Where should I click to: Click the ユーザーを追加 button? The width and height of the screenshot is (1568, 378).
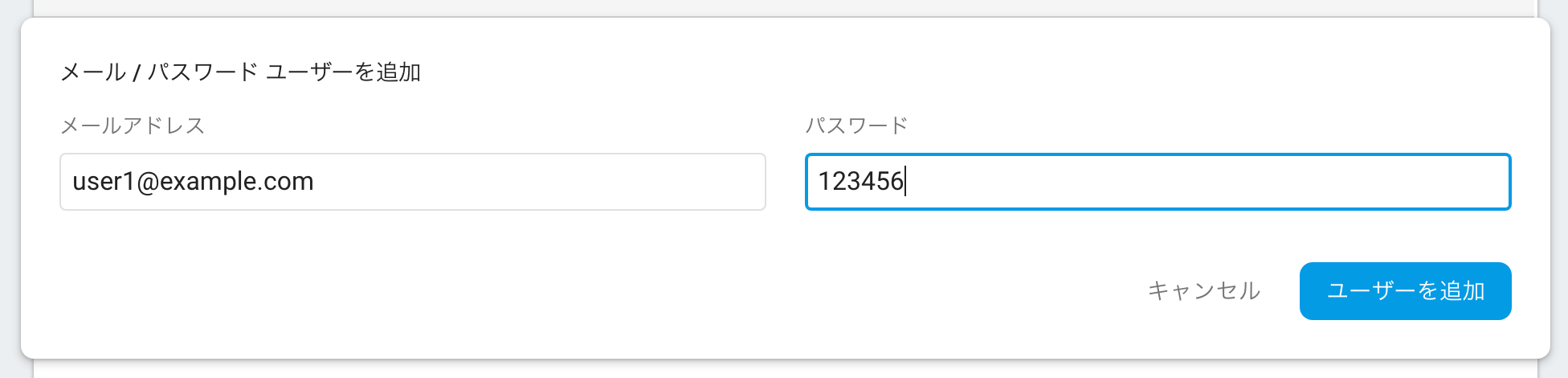point(1405,290)
